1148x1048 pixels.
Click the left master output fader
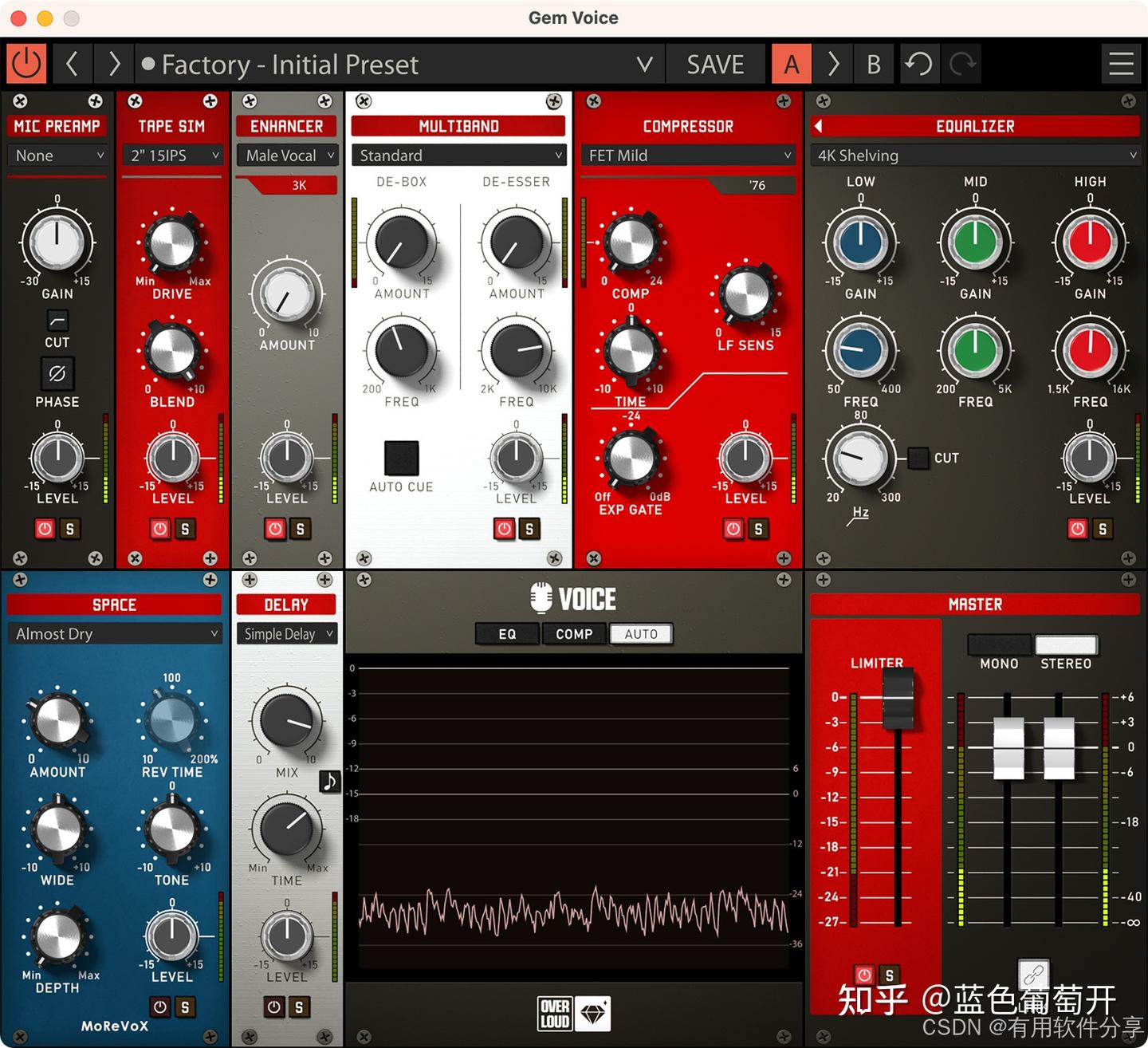[1008, 748]
